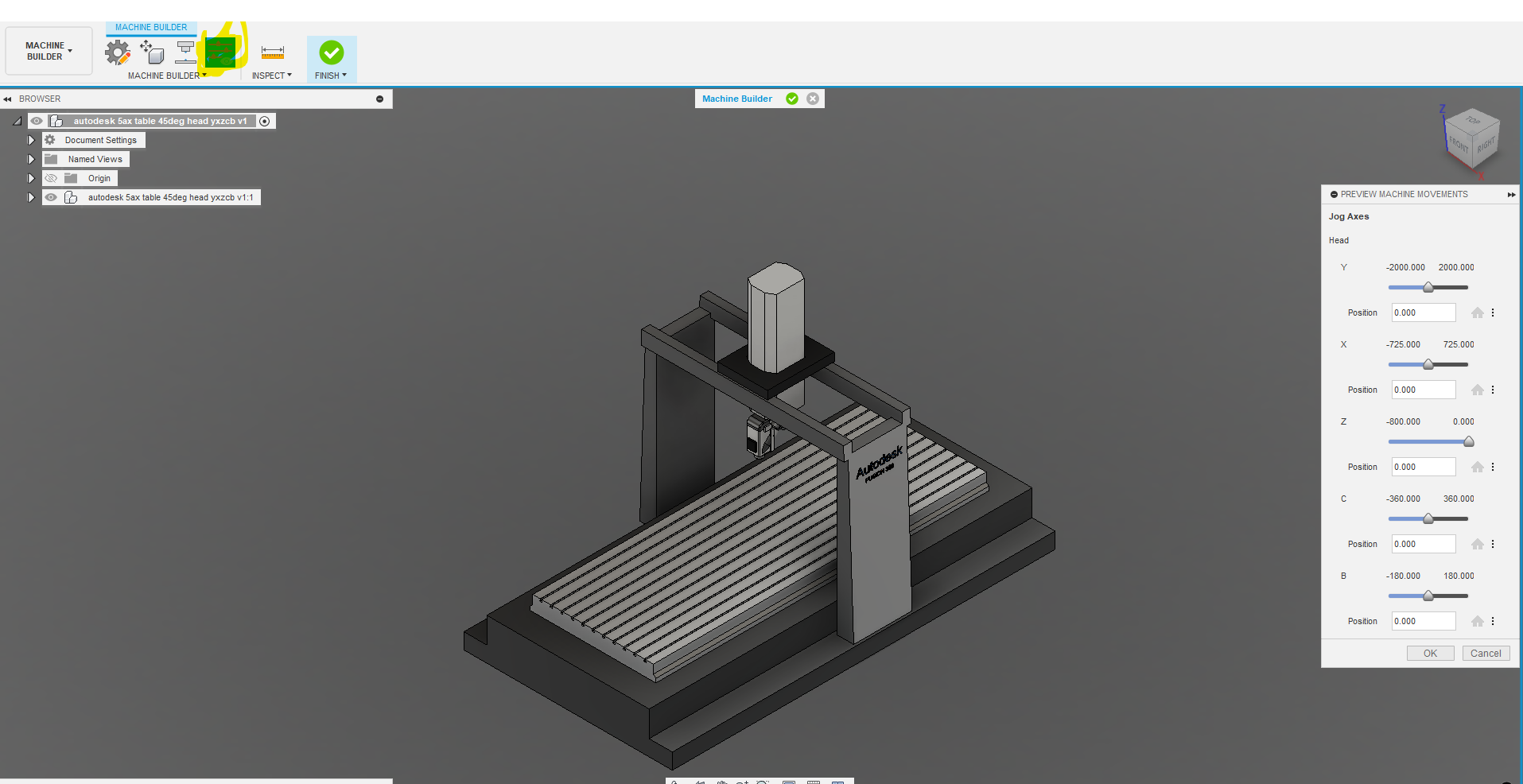Open the MACHINE BUILDER menu at top left

(48, 51)
